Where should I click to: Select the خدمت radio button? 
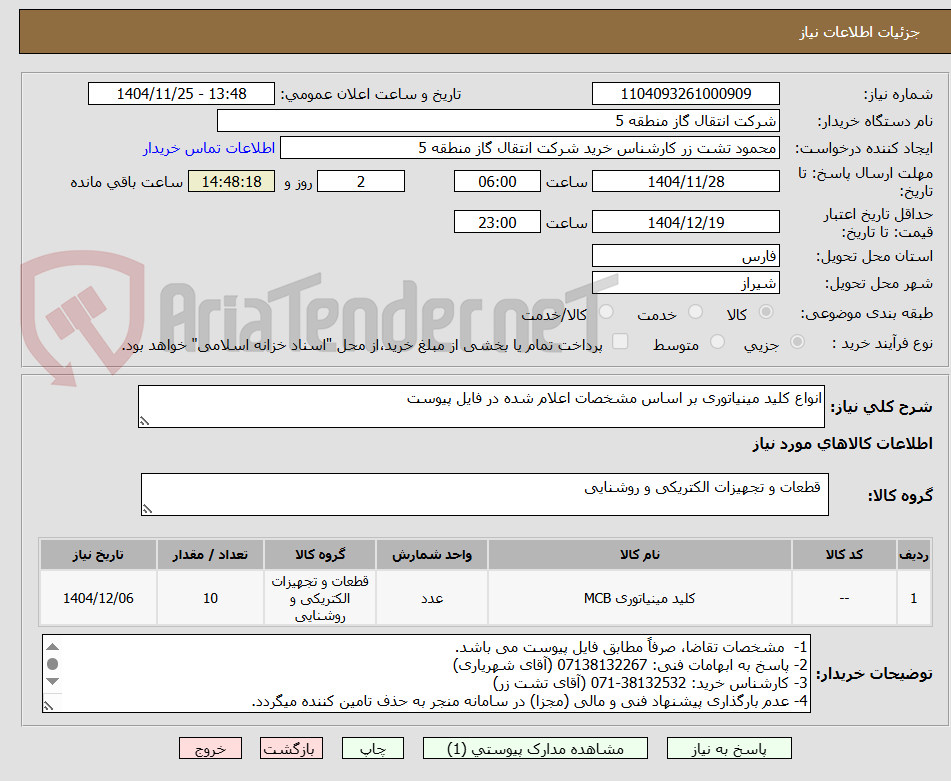696,312
